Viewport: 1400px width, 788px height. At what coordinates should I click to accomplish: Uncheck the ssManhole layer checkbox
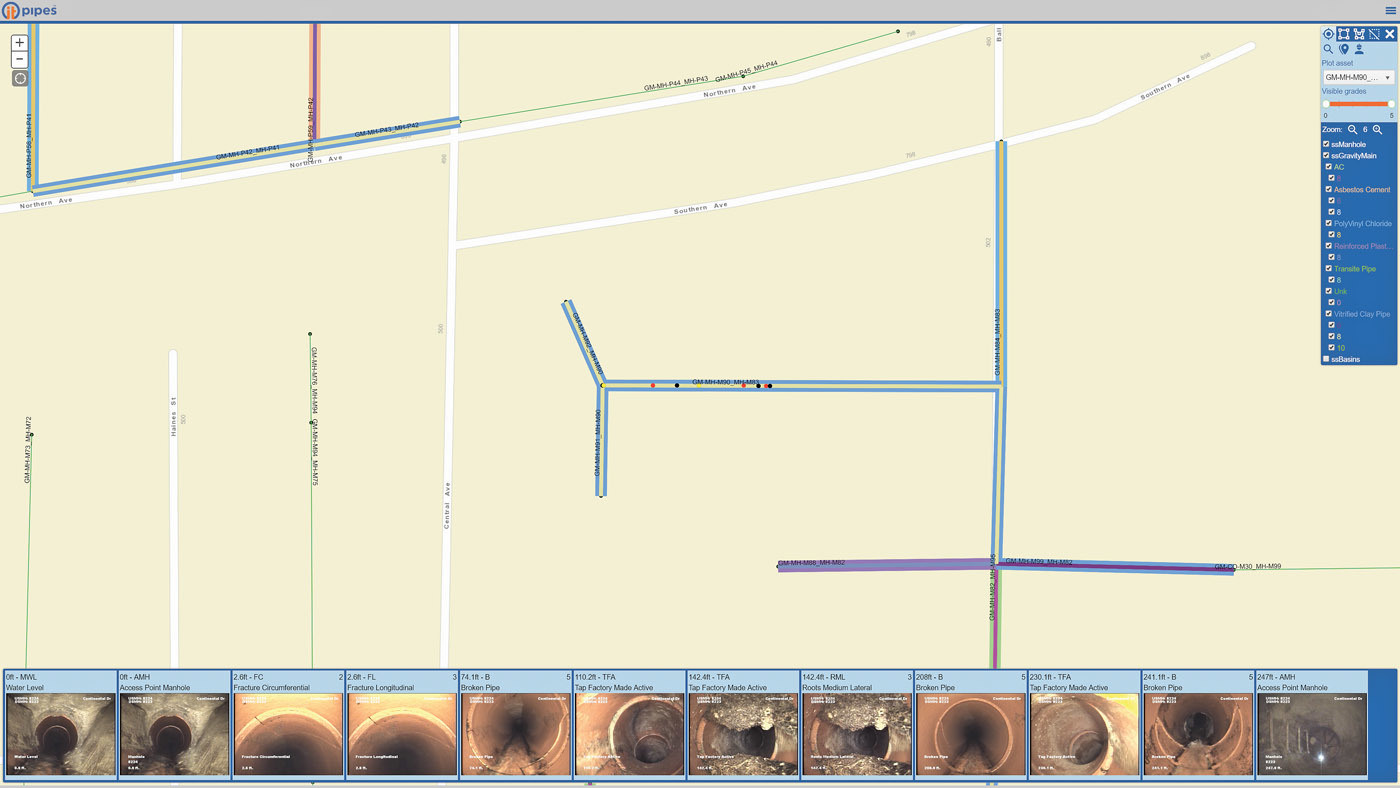click(1327, 144)
